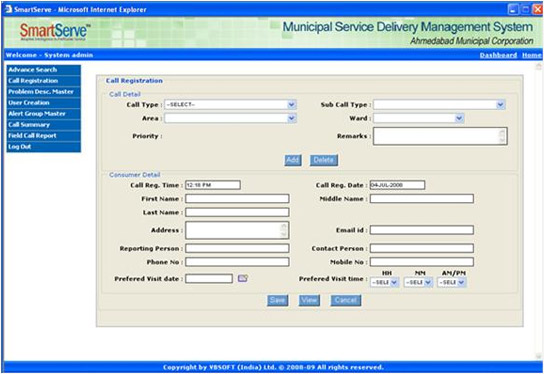The width and height of the screenshot is (544, 374).
Task: Click the Add button
Action: click(x=292, y=160)
